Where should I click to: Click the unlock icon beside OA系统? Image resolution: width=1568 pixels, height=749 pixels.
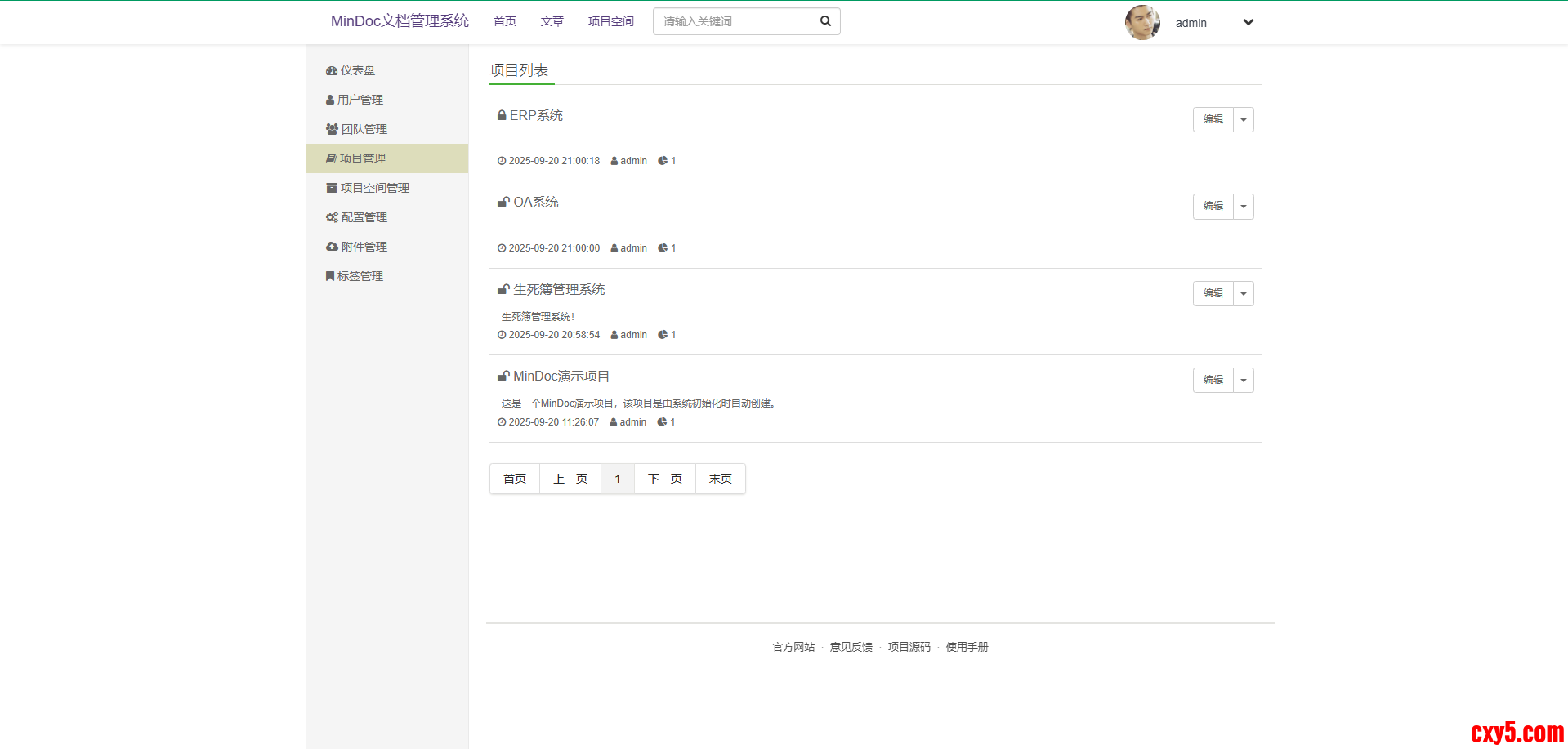coord(503,202)
